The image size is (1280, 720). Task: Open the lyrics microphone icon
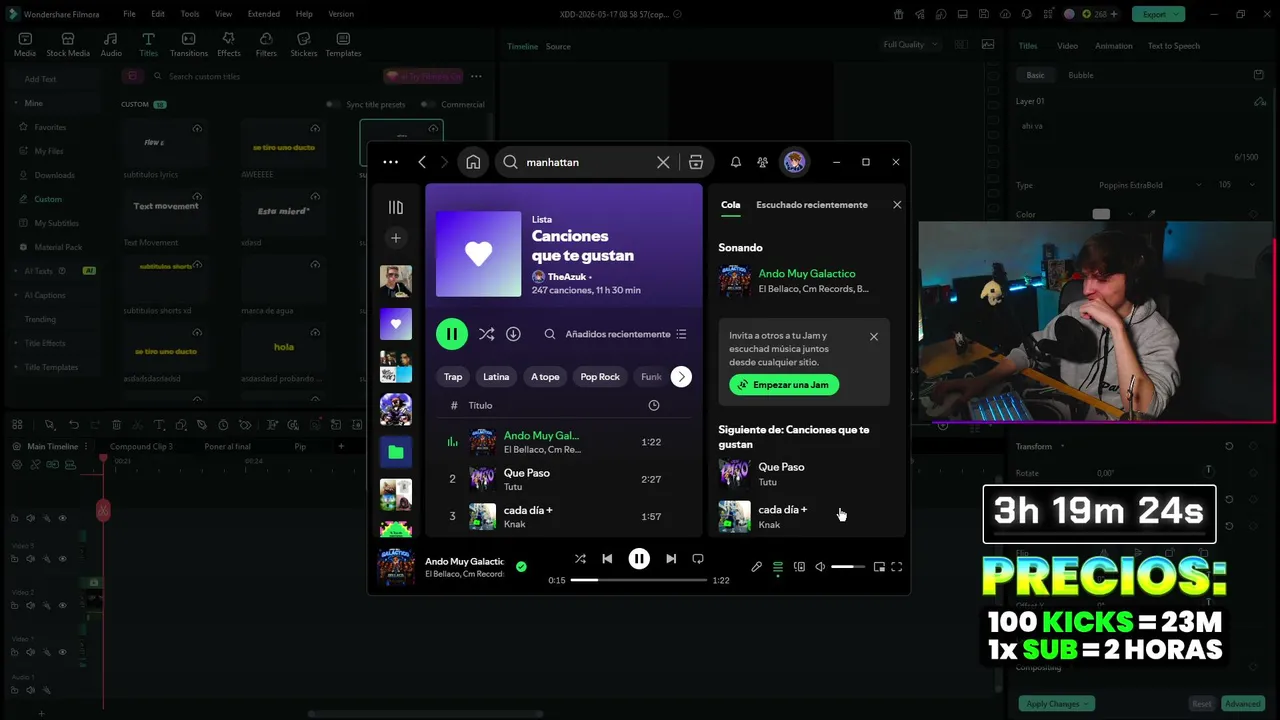tap(757, 567)
